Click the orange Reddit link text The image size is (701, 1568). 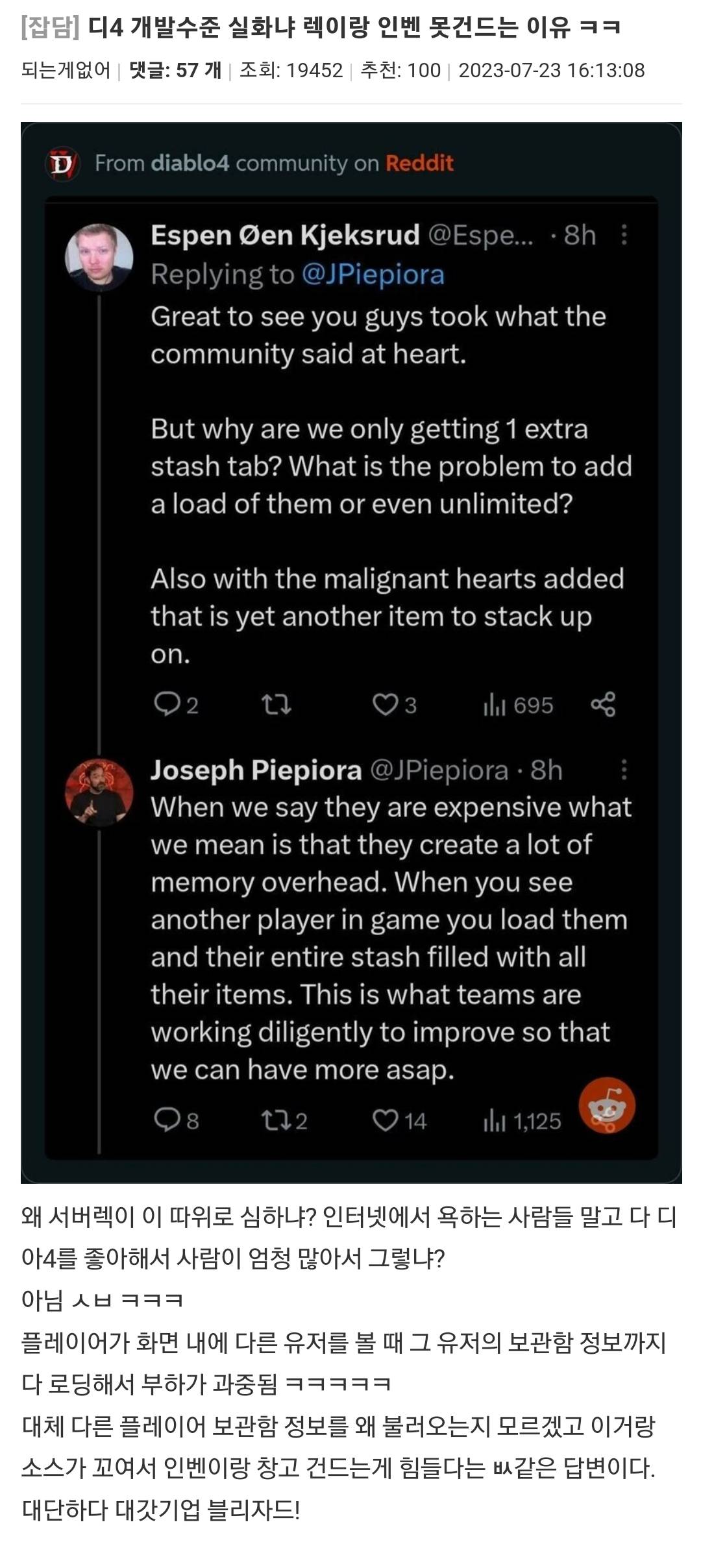point(419,163)
